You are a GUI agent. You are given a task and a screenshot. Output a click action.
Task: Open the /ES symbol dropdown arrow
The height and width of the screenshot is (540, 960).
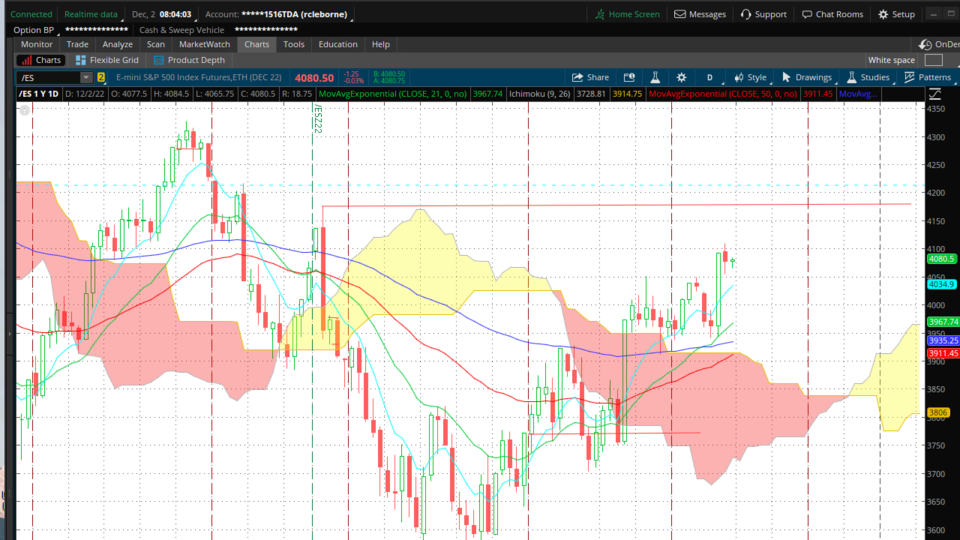[x=86, y=77]
